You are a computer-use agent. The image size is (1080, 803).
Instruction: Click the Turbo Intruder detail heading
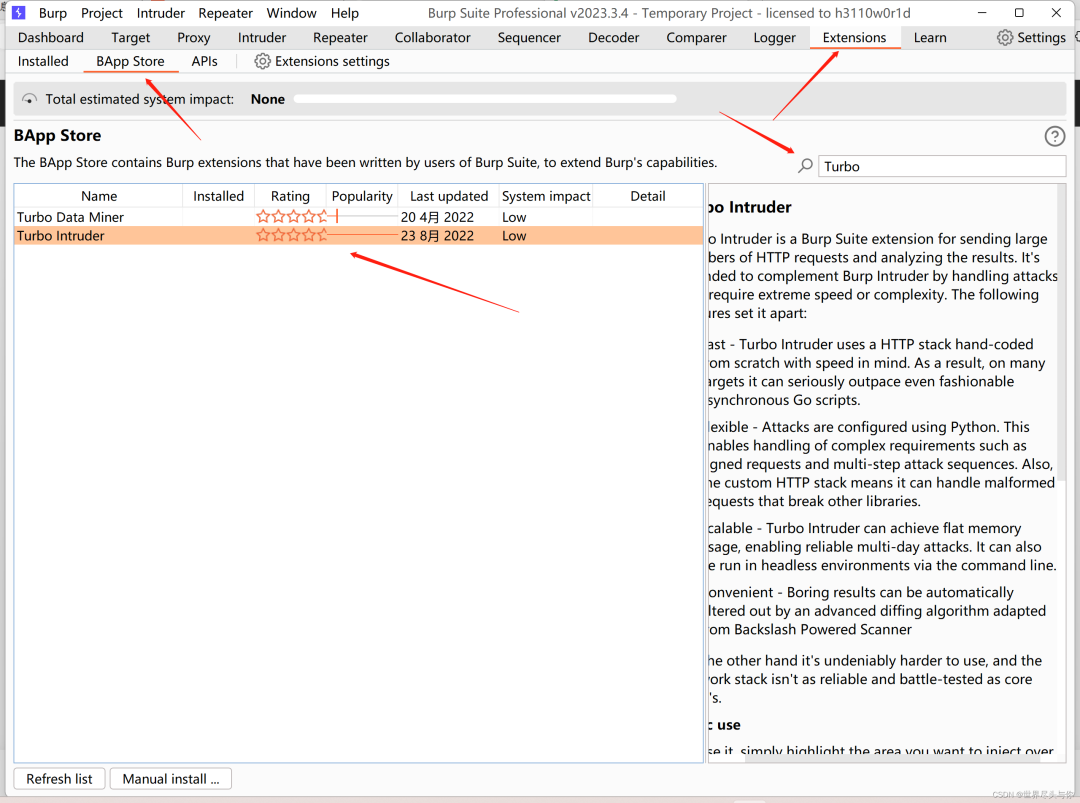749,207
